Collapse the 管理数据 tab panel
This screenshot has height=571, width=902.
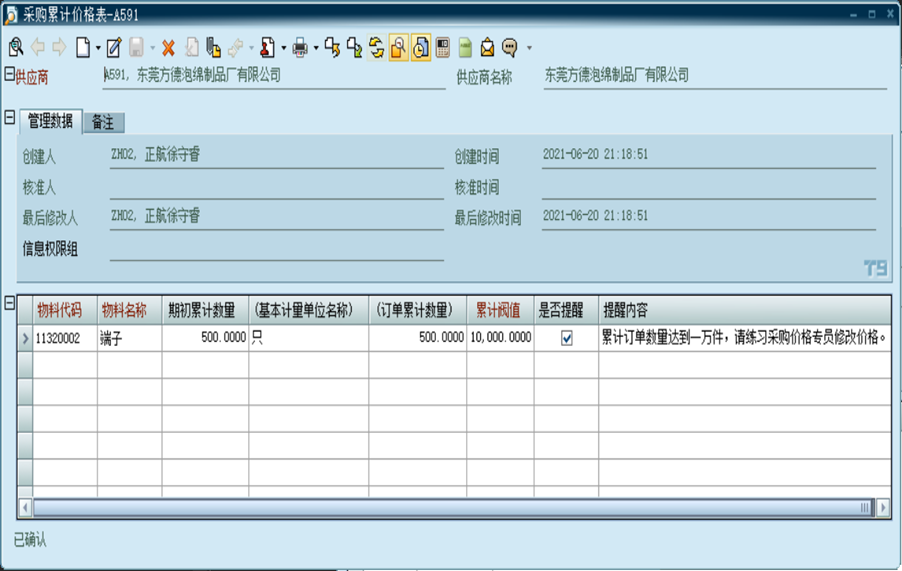coord(9,118)
